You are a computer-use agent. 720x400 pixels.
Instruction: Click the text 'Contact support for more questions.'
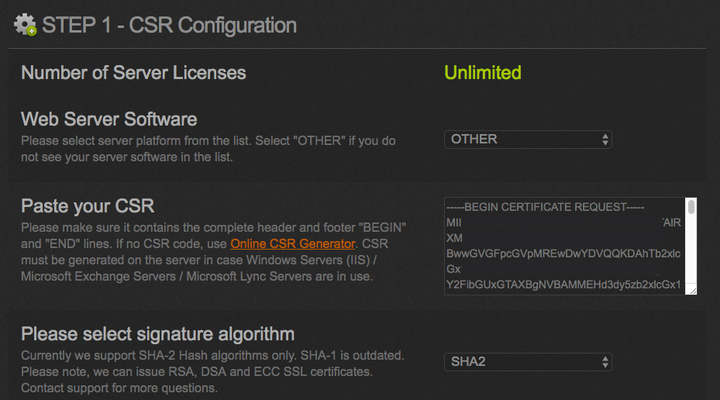pos(119,388)
